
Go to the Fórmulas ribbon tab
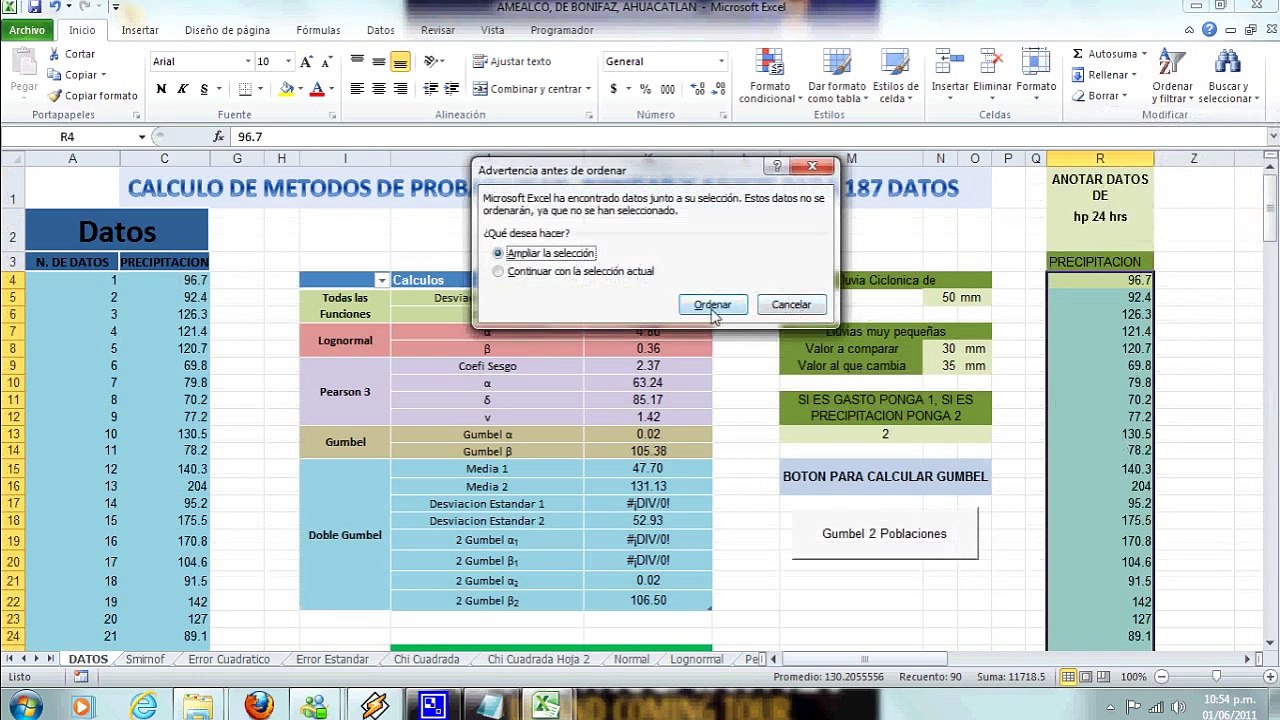(318, 30)
